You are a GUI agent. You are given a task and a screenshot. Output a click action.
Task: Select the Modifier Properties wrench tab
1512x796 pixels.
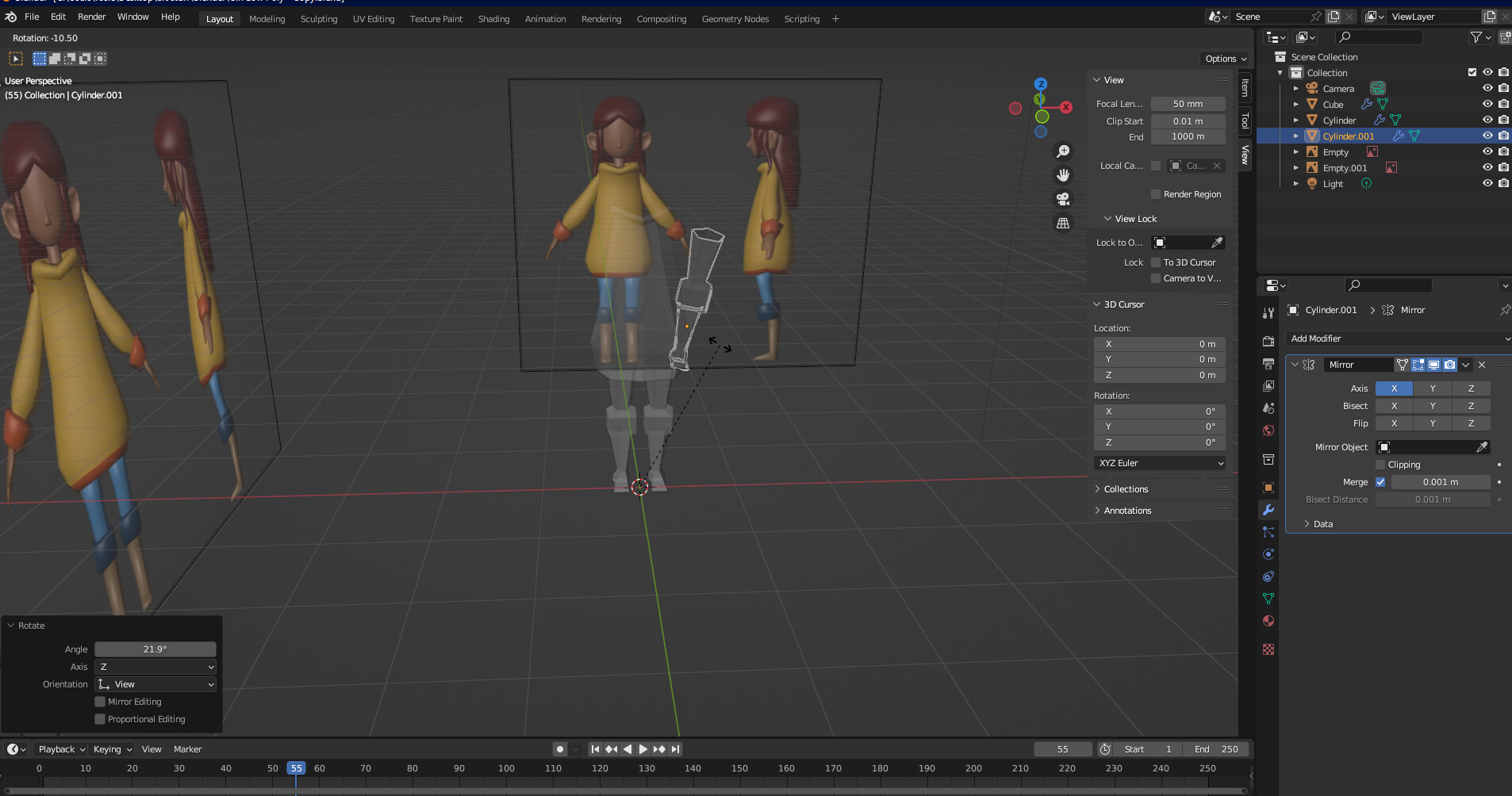(x=1268, y=510)
